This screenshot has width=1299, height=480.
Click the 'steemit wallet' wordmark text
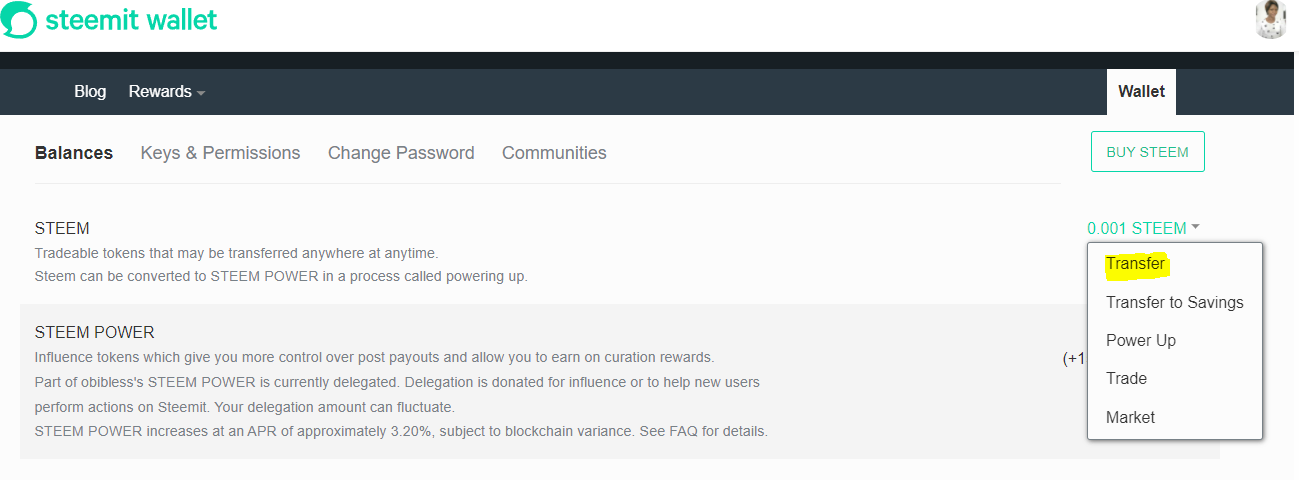pyautogui.click(x=131, y=20)
